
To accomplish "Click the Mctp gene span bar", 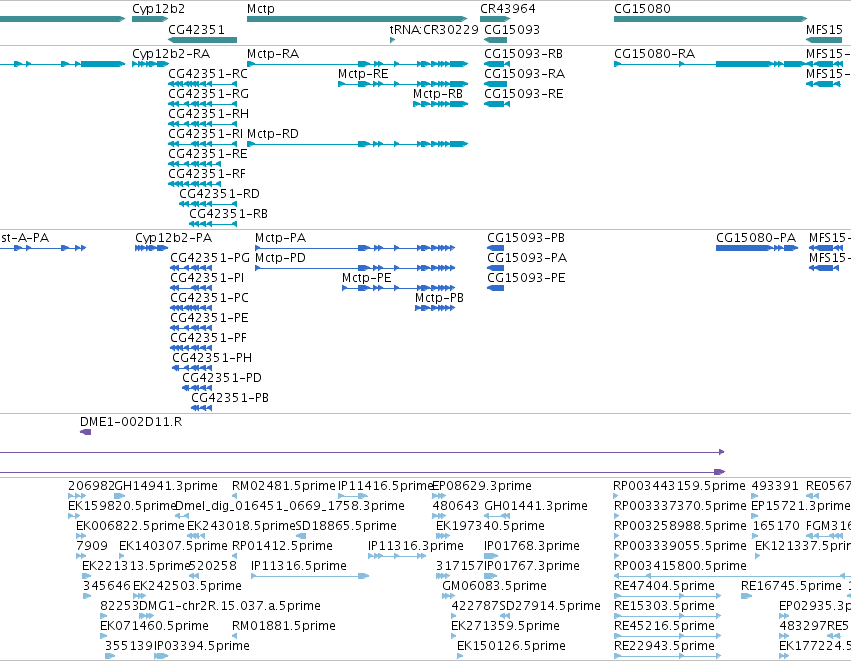I will point(357,19).
